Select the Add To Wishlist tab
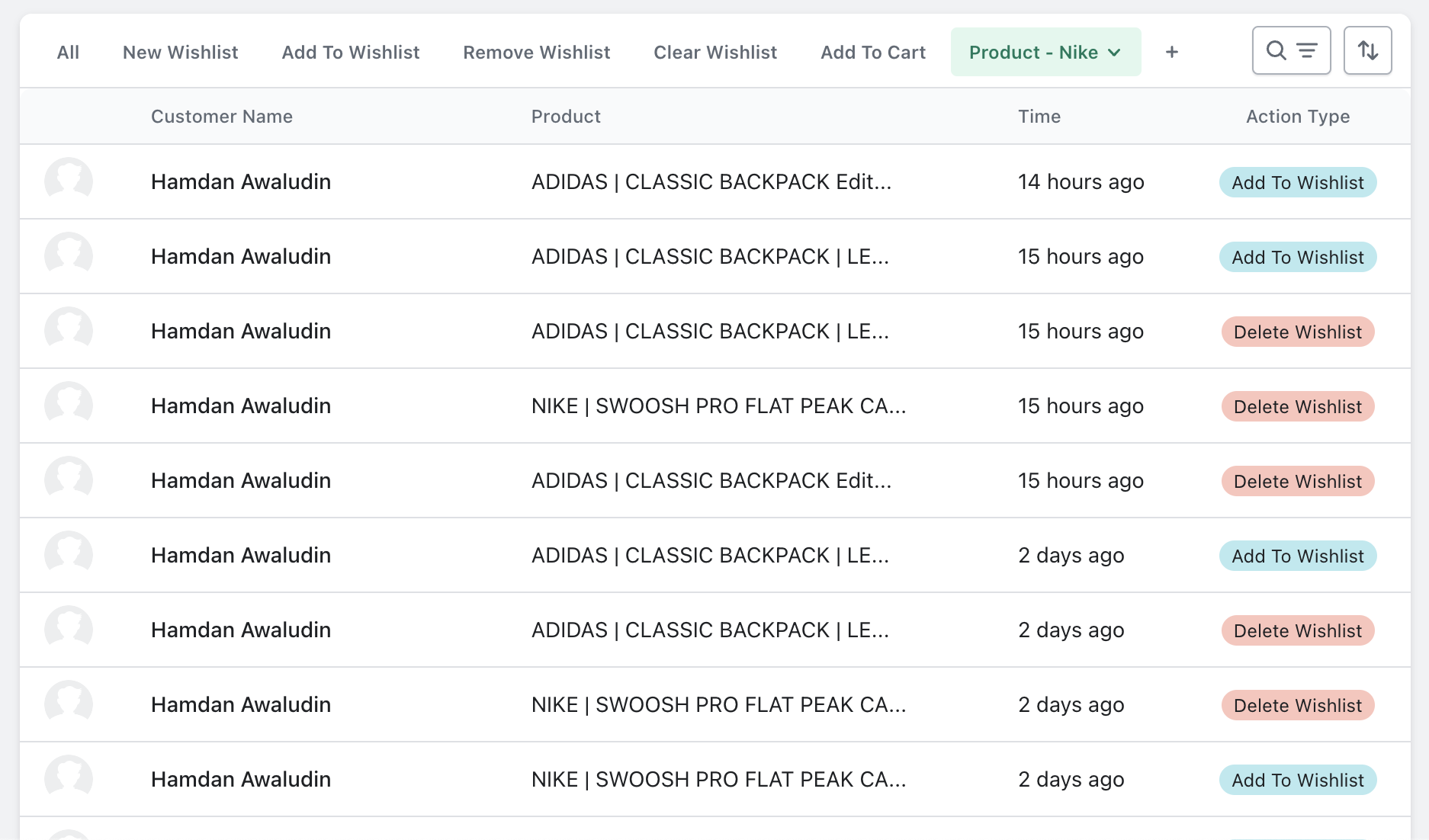Image resolution: width=1429 pixels, height=840 pixels. 350,53
